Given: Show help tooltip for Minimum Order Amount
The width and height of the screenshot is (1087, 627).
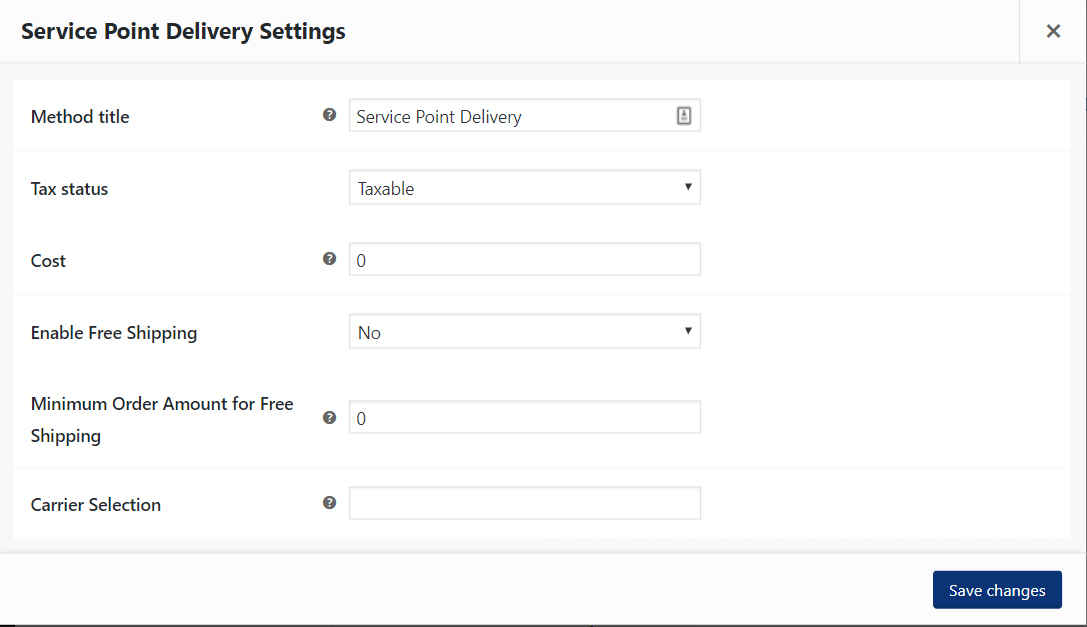Looking at the screenshot, I should tap(329, 418).
